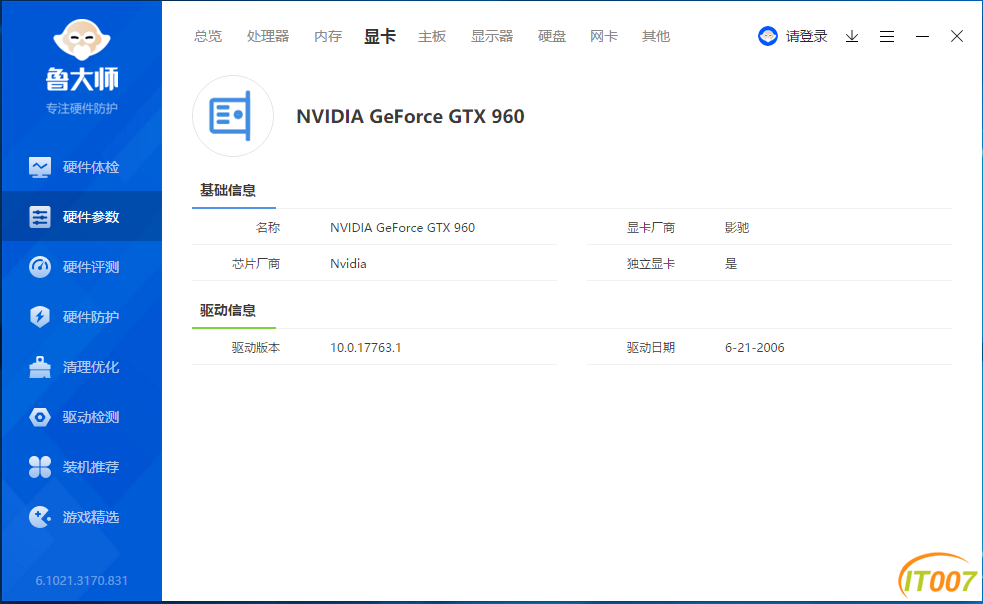This screenshot has width=983, height=604.
Task: Switch to the 其他 tab
Action: coord(656,36)
